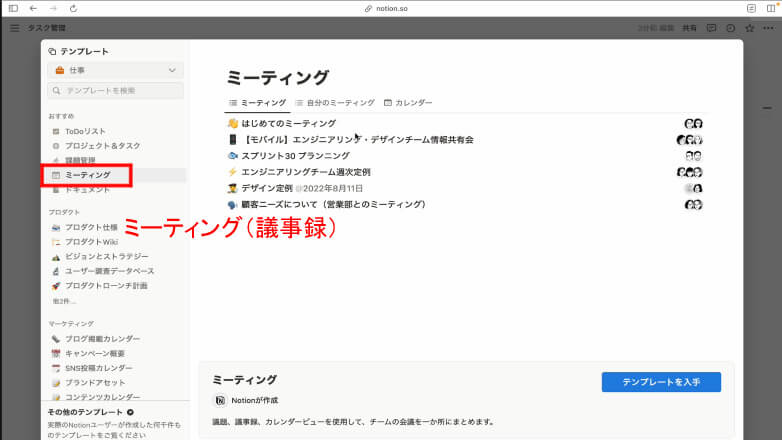Image resolution: width=782 pixels, height=440 pixels.
Task: Click the template search field
Action: pyautogui.click(x=115, y=91)
